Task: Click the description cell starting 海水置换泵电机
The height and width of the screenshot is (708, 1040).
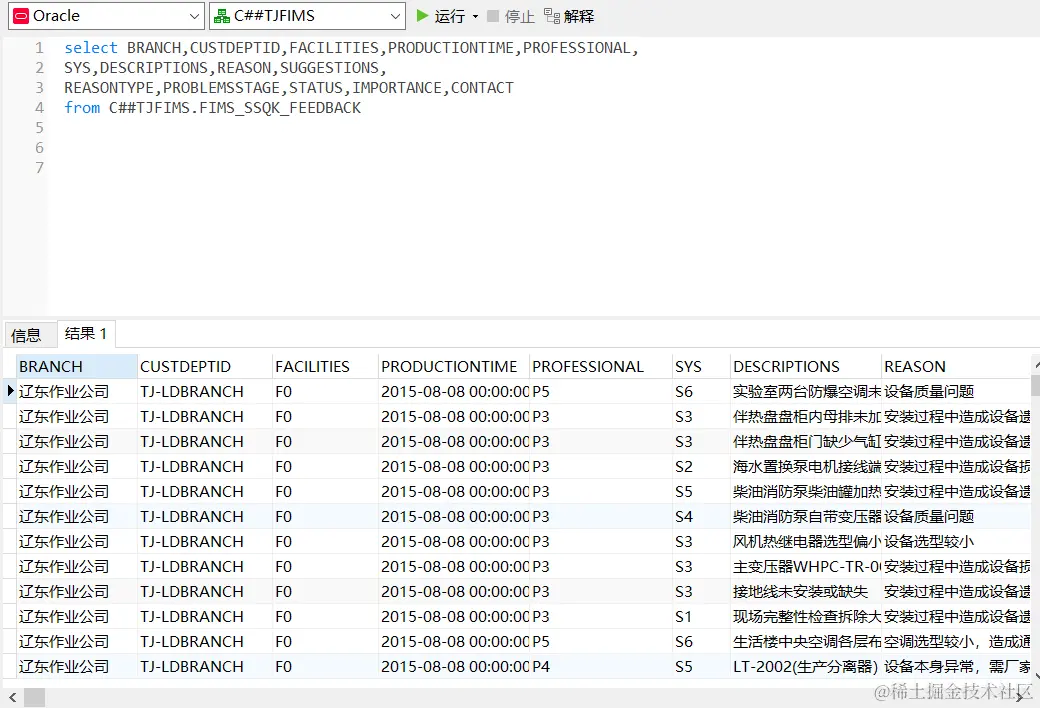Action: click(x=806, y=466)
